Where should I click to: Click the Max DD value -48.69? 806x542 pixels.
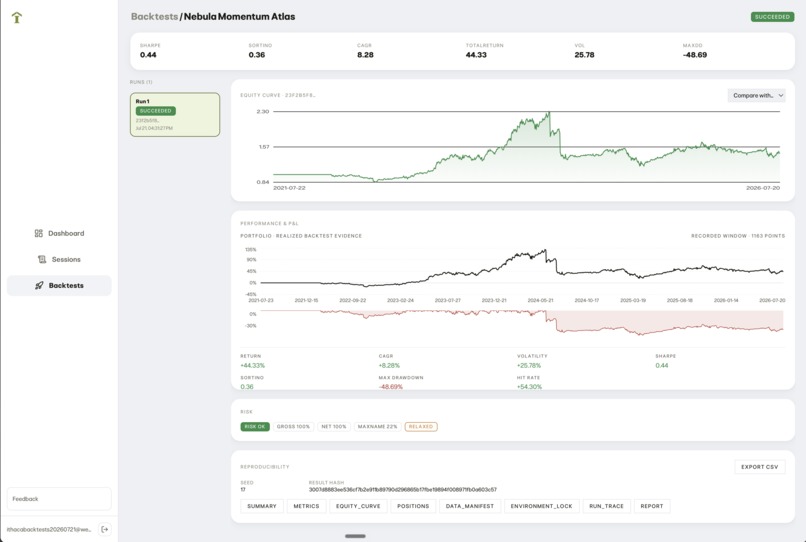tap(694, 55)
